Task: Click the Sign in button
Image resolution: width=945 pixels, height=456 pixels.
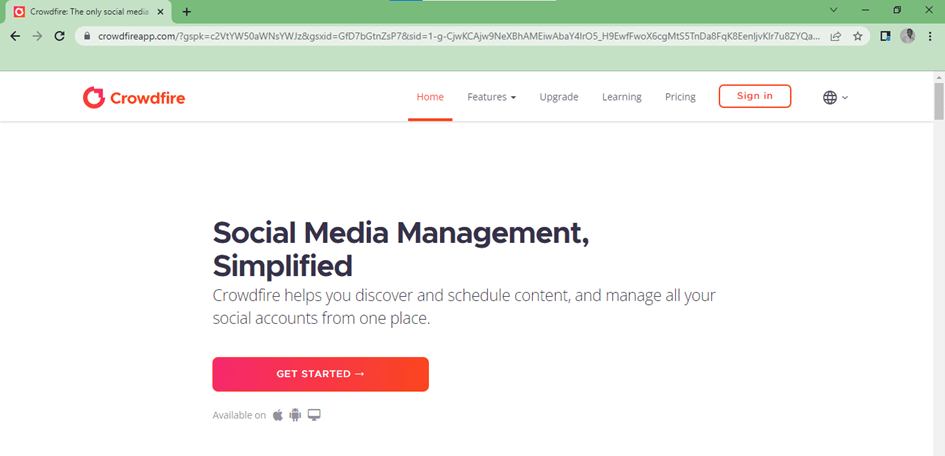Action: point(755,96)
